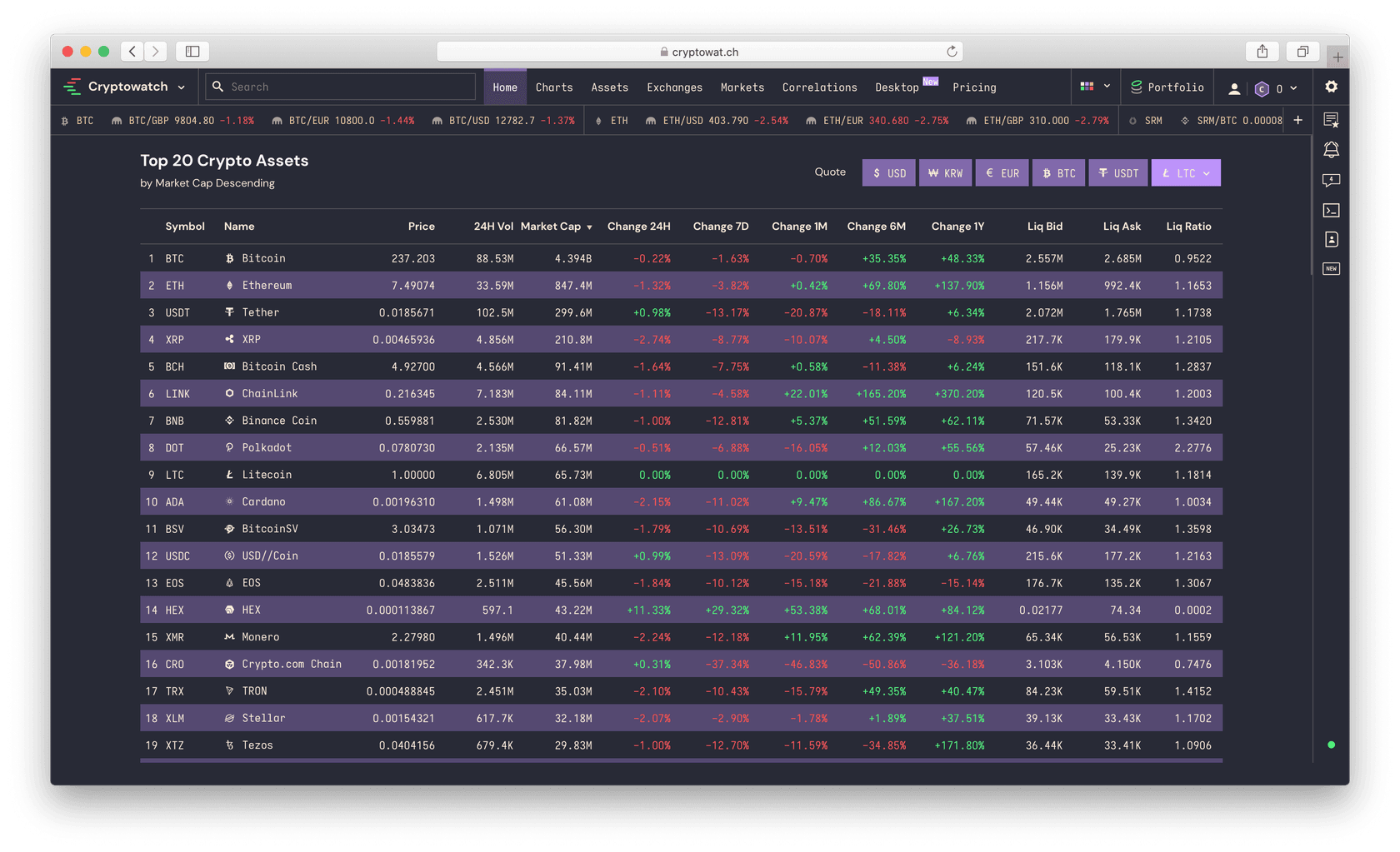The image size is (1400, 852).
Task: Click the Litecoin icon in table
Action: click(229, 475)
